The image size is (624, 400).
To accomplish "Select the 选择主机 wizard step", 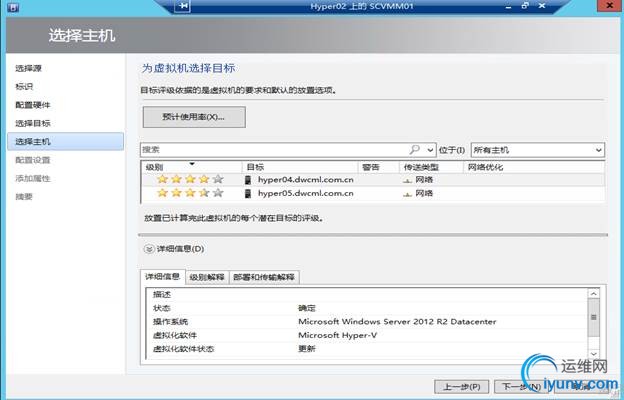I will click(66, 141).
